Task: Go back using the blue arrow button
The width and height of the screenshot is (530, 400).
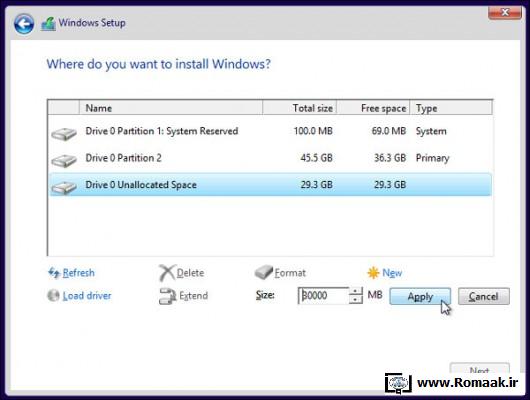Action: tap(24, 24)
